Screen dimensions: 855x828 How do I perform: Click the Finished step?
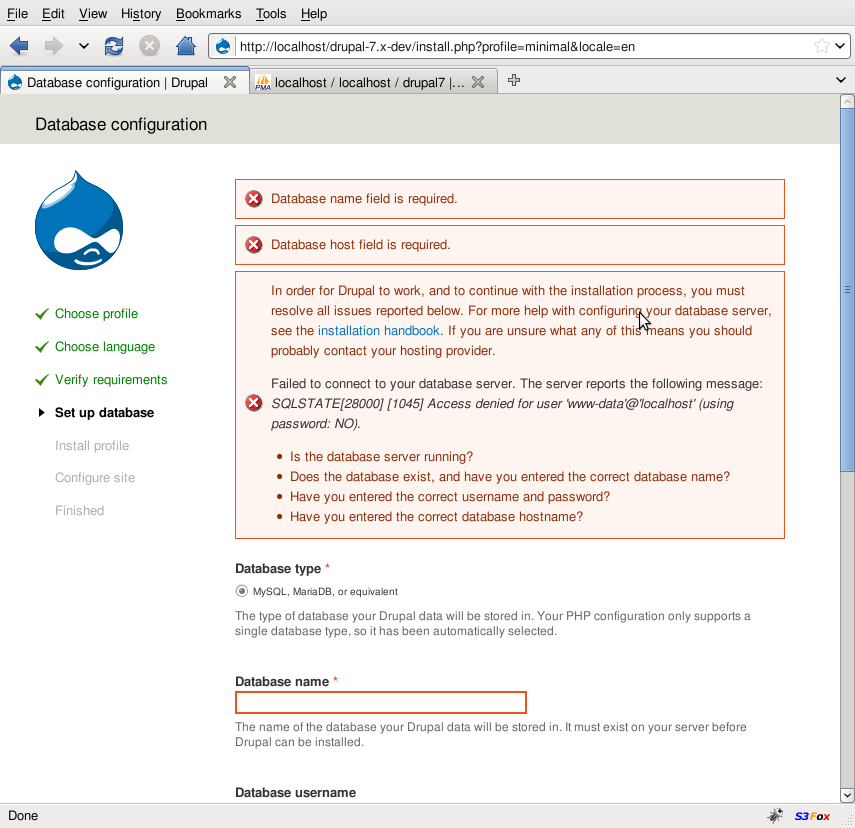[x=80, y=511]
